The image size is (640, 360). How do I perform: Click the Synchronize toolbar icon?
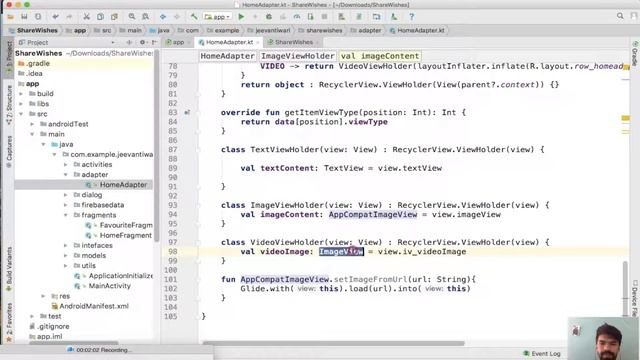[x=38, y=17]
